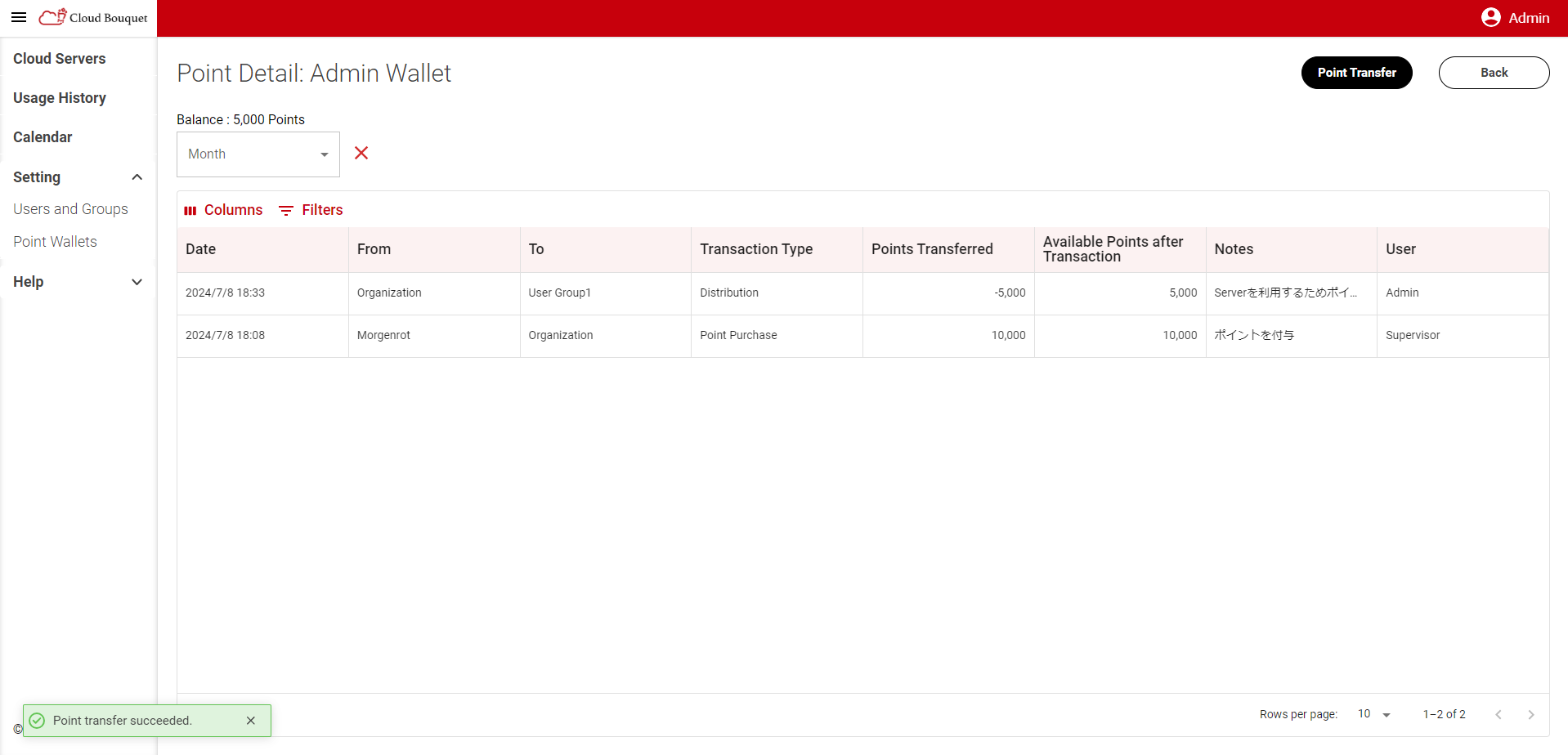Open Calendar page
Image resolution: width=1568 pixels, height=755 pixels.
[43, 137]
